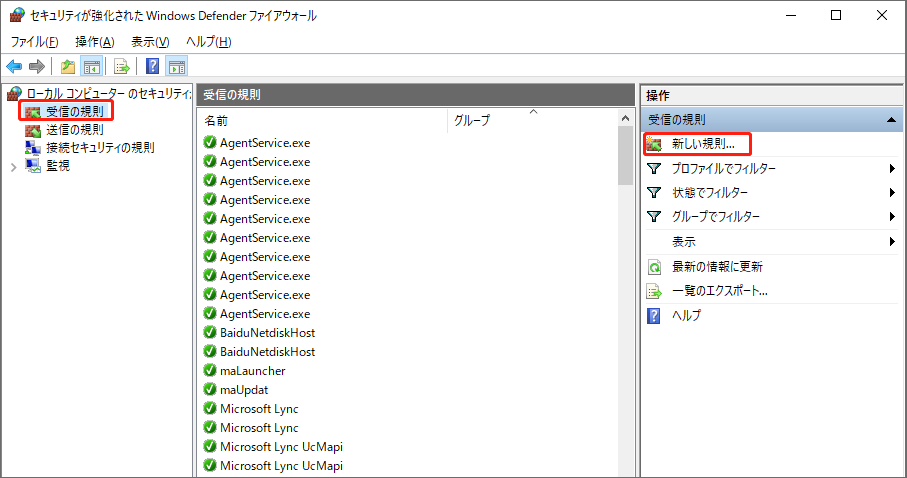This screenshot has width=907, height=478.
Task: Click the Up one level folder icon
Action: [x=68, y=67]
